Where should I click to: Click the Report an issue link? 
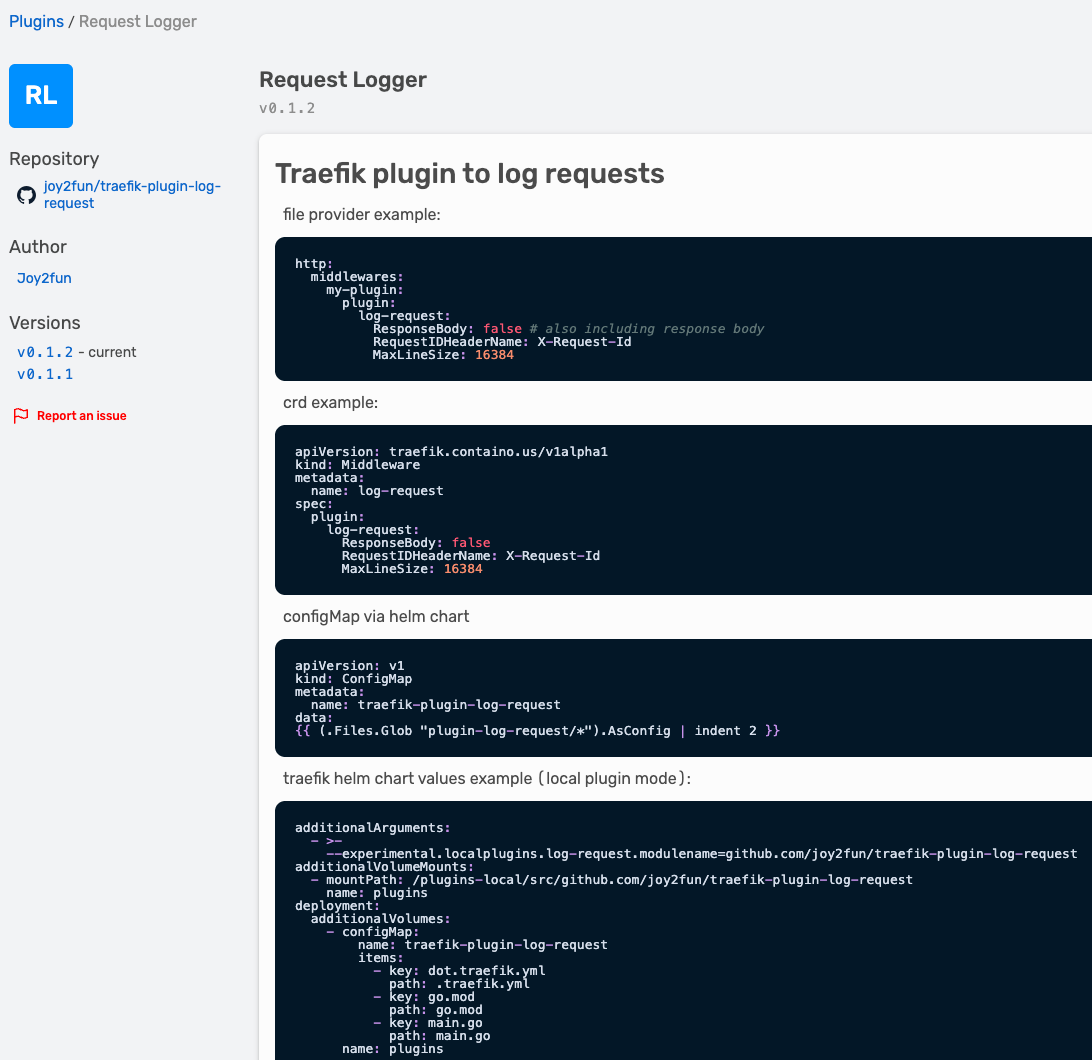tap(81, 416)
